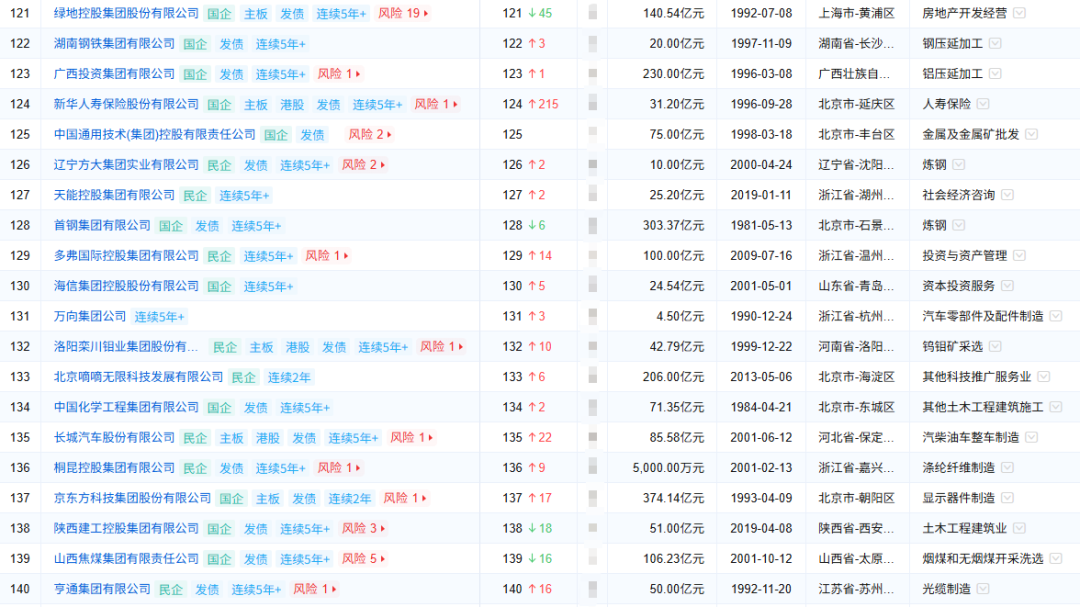Expand 风险 5 tag for 山西焦煤集团

coord(363,559)
